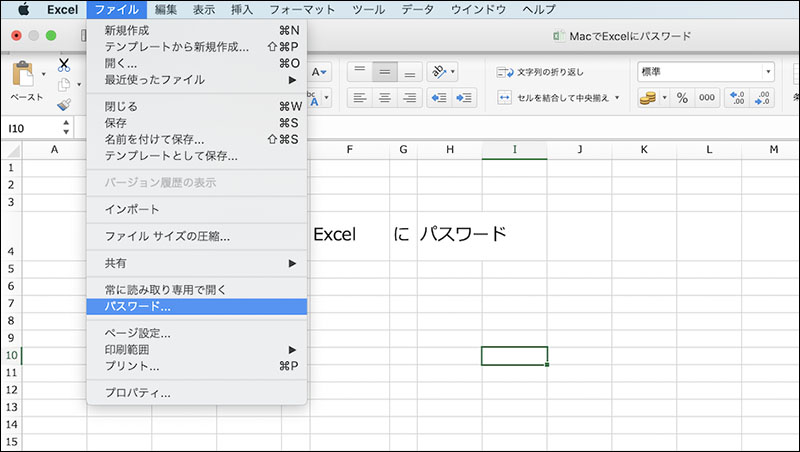
Task: Choose 新規作成 from the File menu
Action: pos(197,31)
